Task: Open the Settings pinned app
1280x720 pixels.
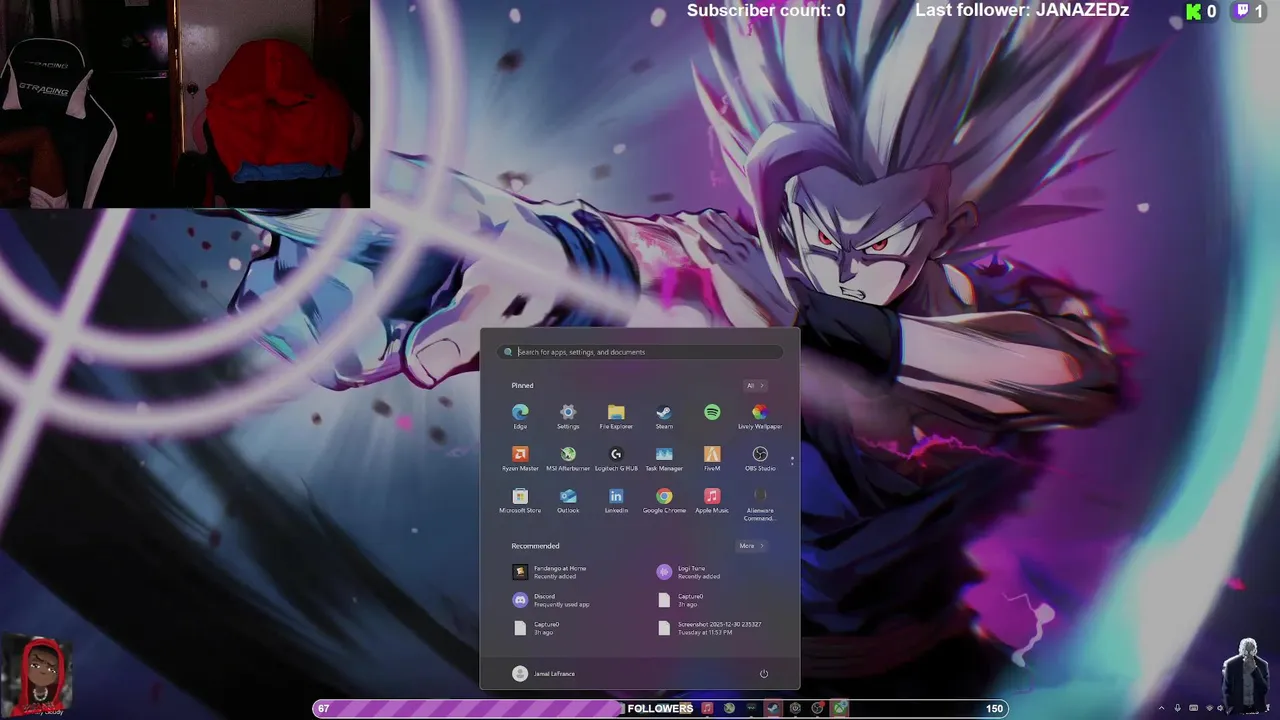Action: point(568,416)
